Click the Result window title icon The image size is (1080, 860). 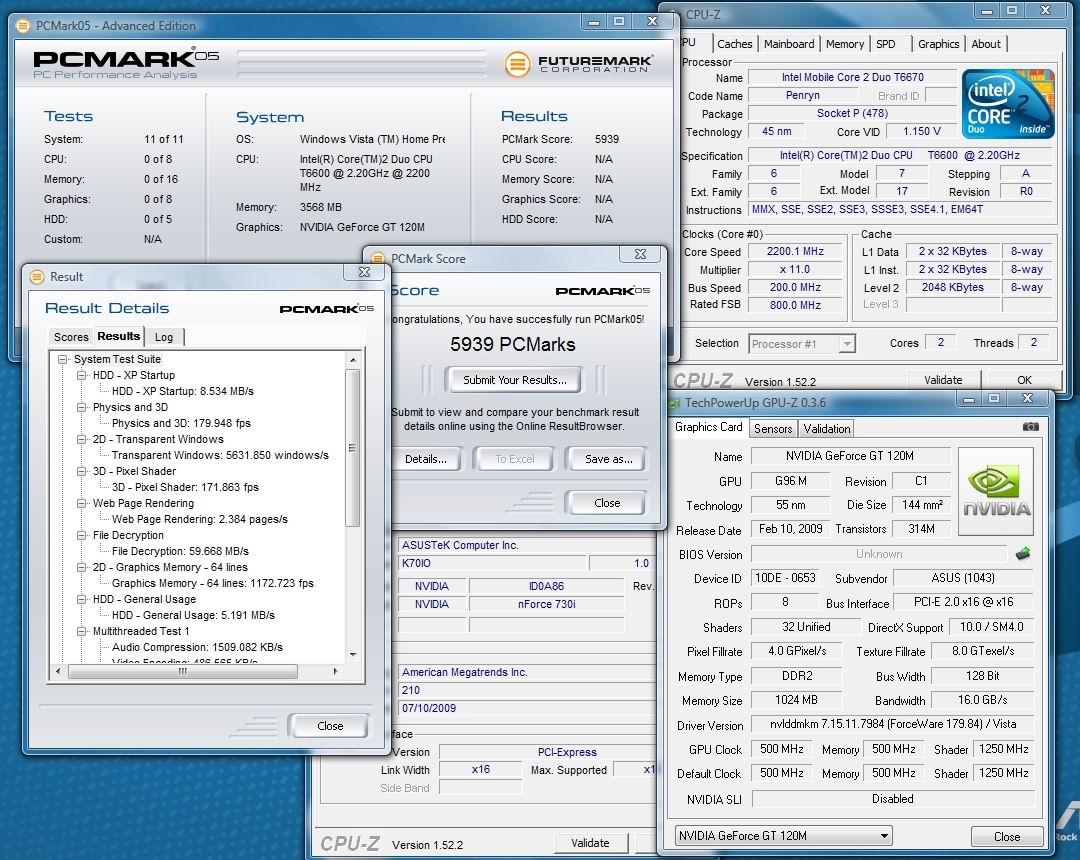[37, 277]
